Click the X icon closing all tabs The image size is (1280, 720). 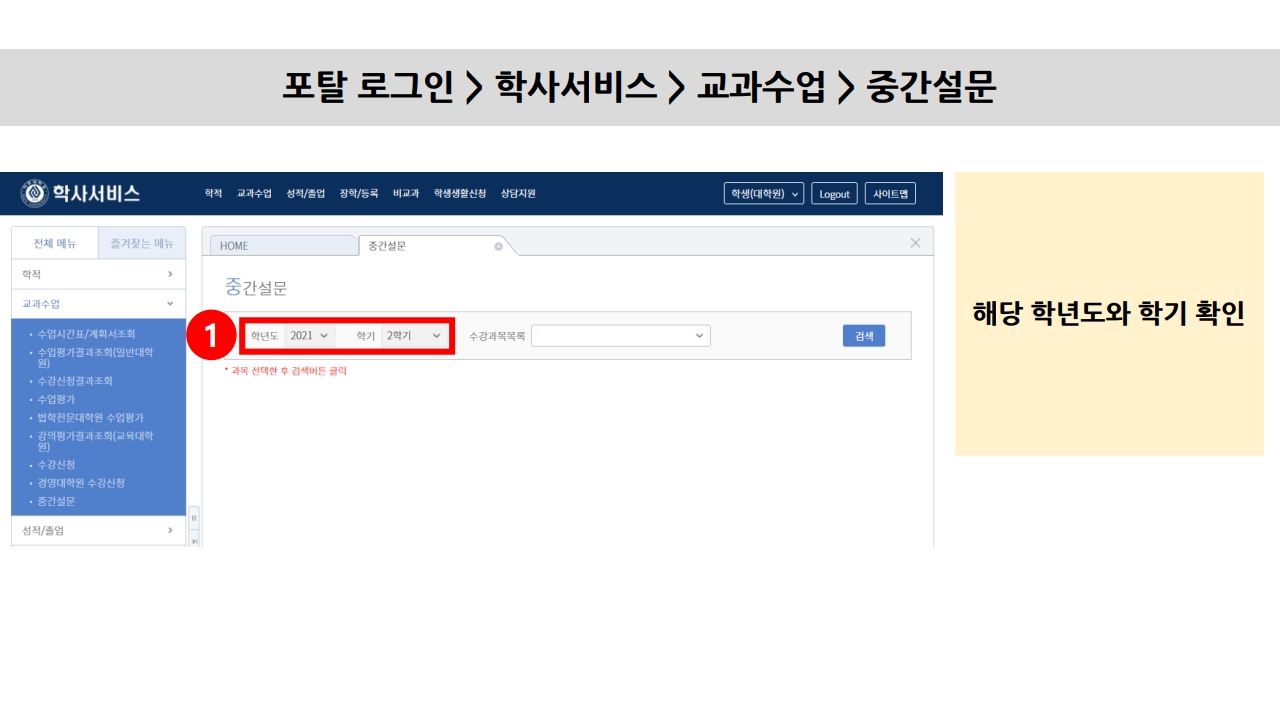[915, 243]
